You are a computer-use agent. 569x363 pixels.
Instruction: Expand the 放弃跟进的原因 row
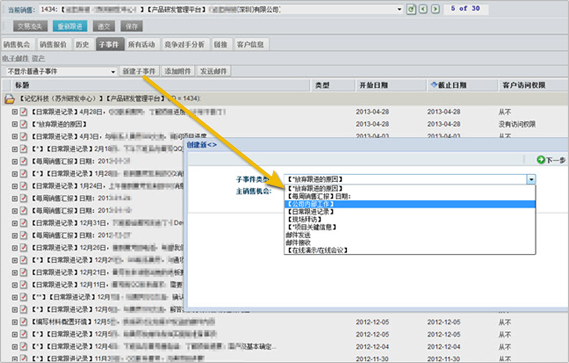pos(15,124)
